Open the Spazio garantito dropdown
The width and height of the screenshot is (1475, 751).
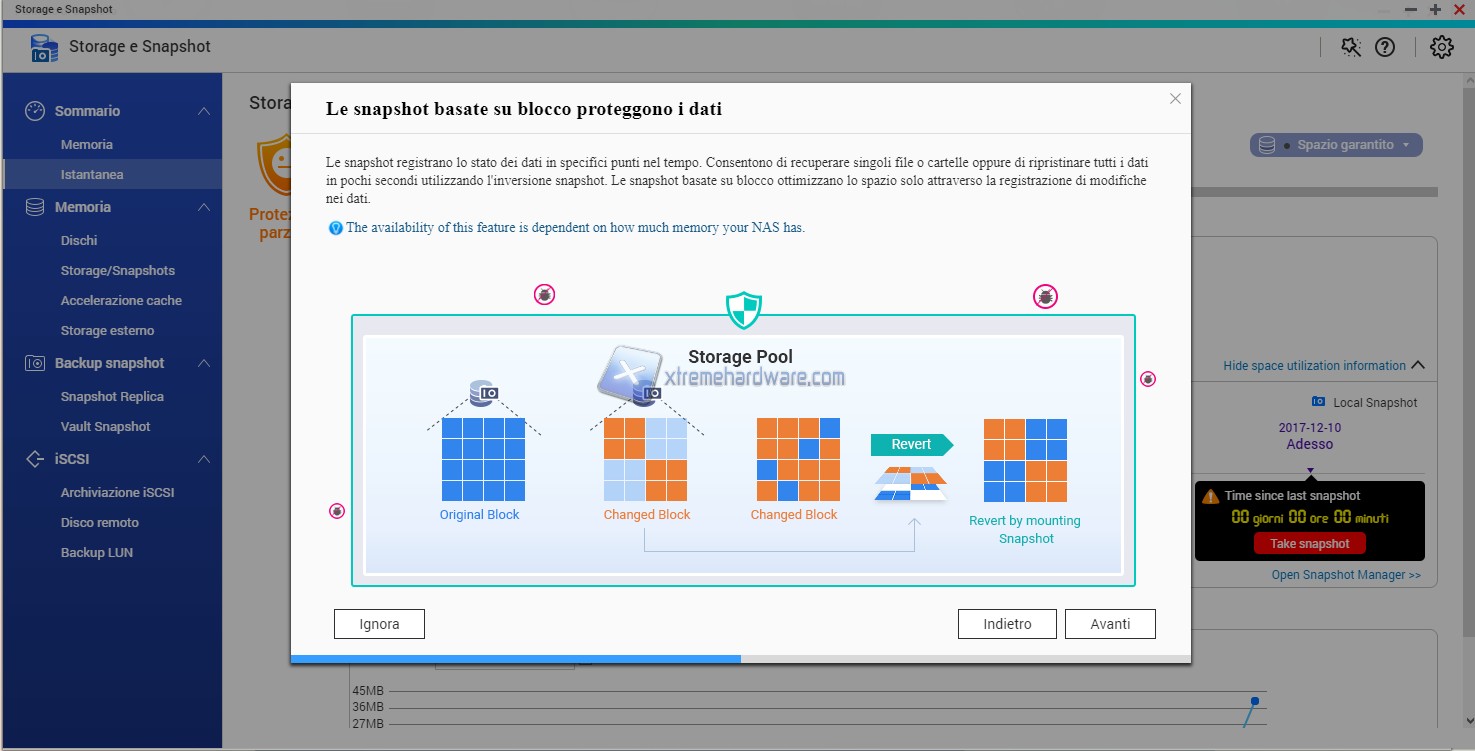(x=1335, y=145)
